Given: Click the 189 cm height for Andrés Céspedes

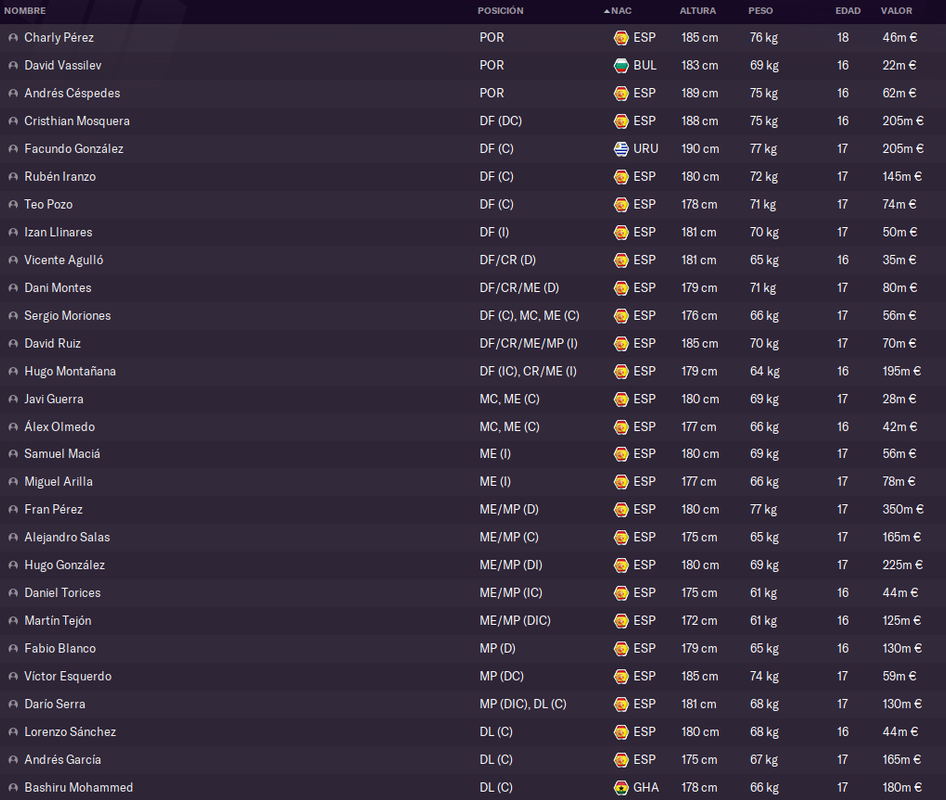Looking at the screenshot, I should 699,93.
